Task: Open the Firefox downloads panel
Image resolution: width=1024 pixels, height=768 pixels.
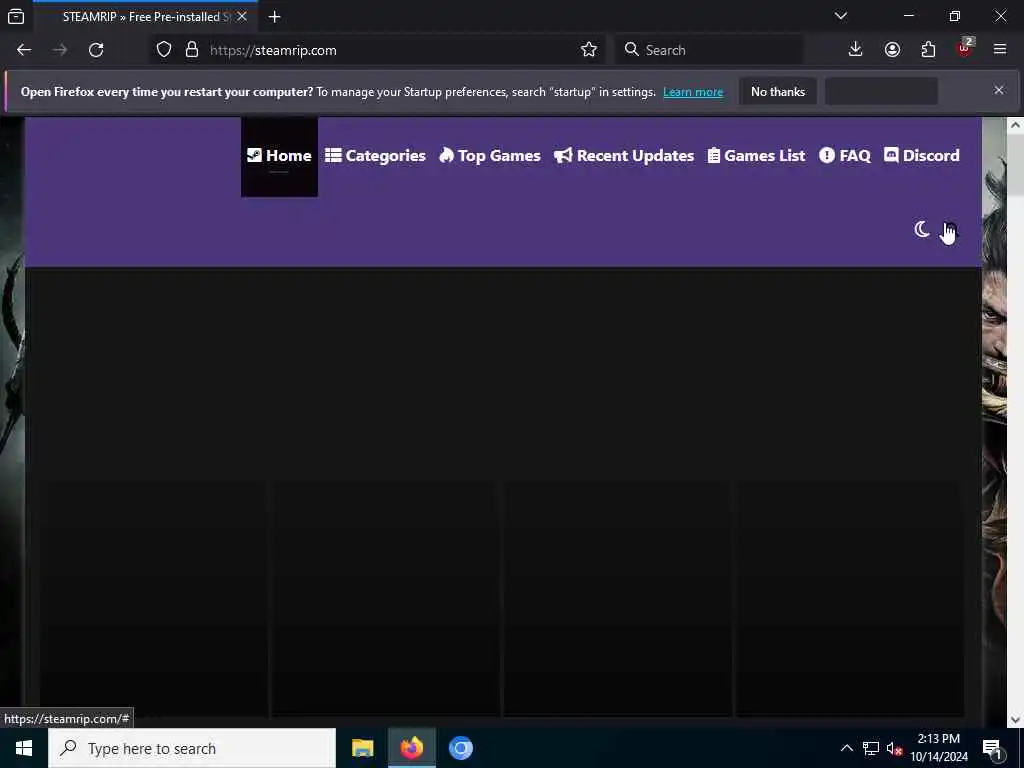Action: [856, 50]
